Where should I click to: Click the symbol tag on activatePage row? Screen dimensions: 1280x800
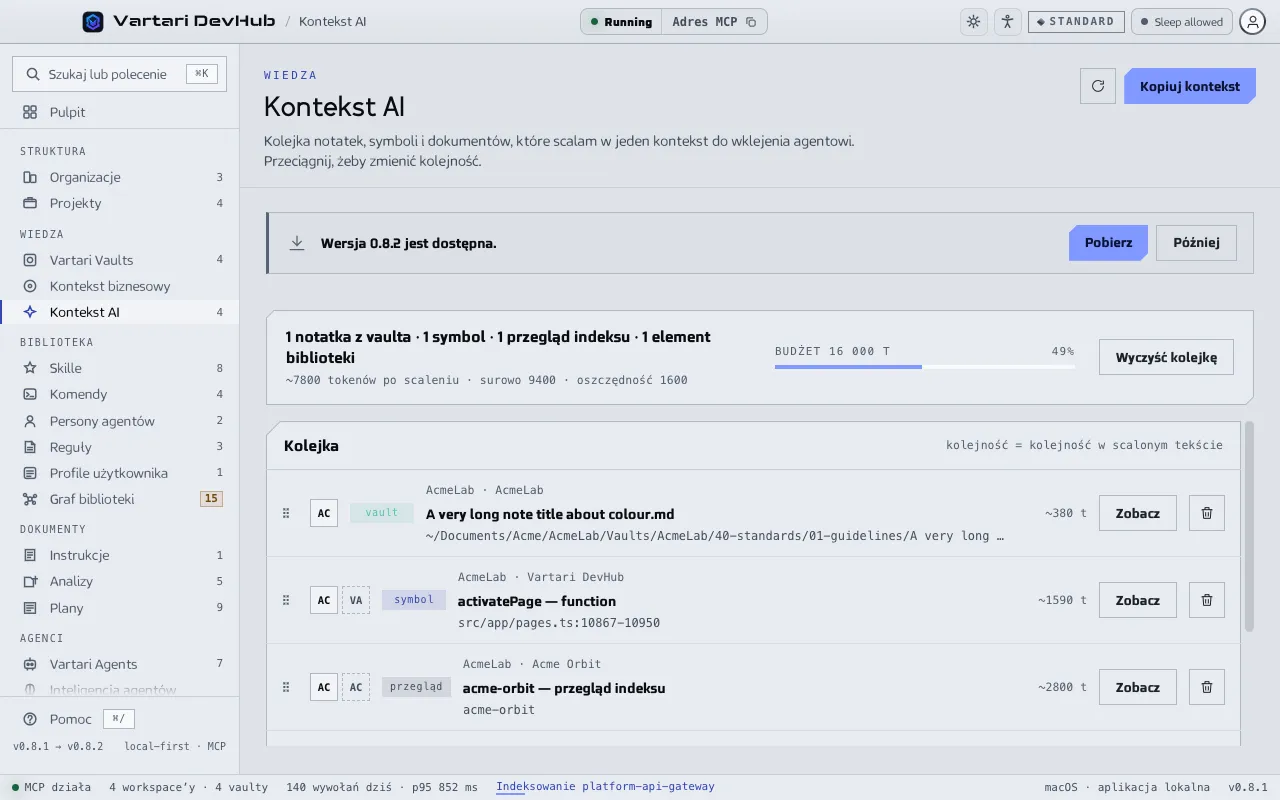(414, 600)
